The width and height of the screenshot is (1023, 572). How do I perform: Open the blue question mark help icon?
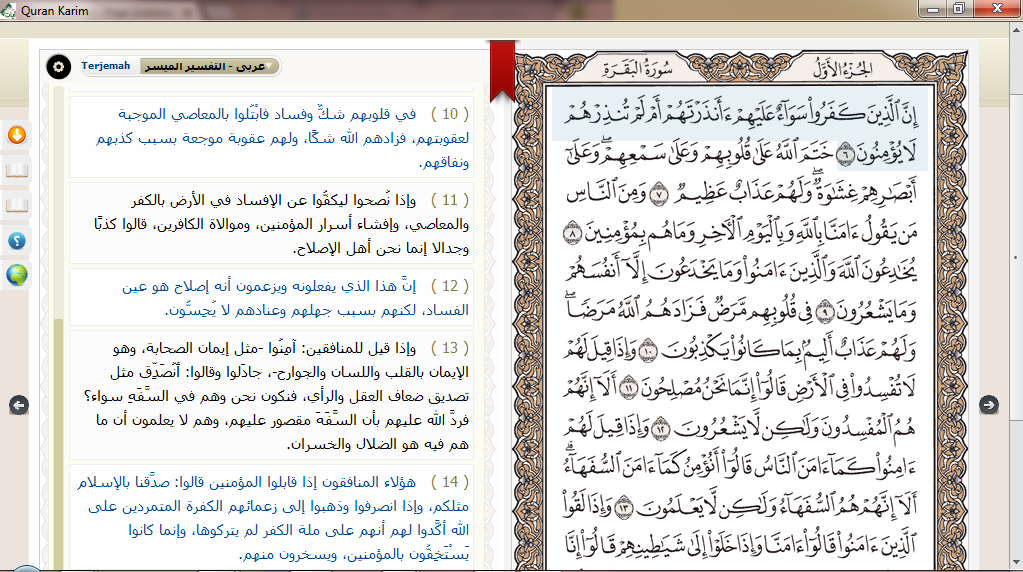tap(16, 241)
